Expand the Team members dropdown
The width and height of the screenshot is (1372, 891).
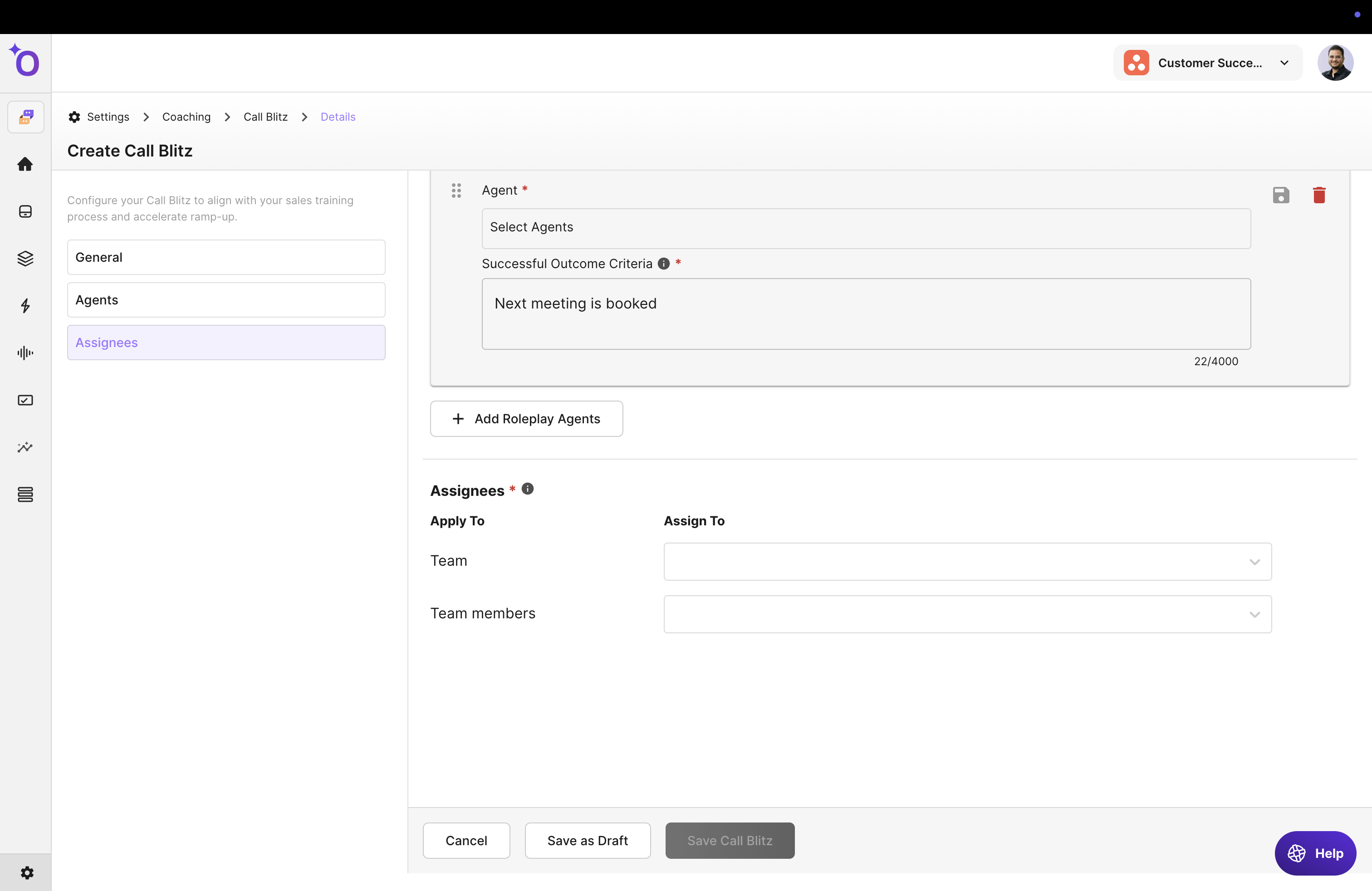pyautogui.click(x=967, y=614)
